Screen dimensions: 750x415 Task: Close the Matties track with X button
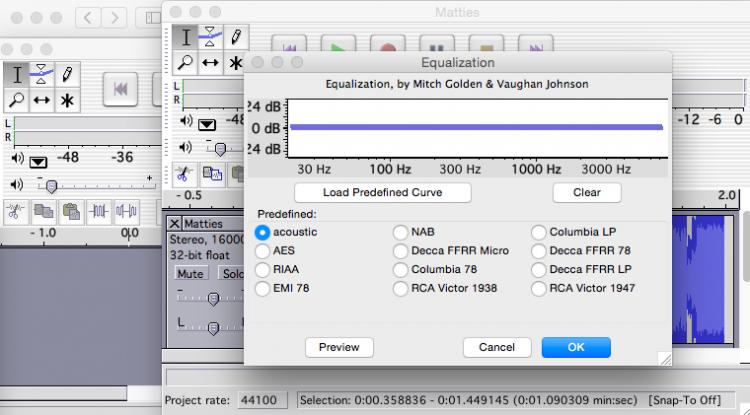175,223
